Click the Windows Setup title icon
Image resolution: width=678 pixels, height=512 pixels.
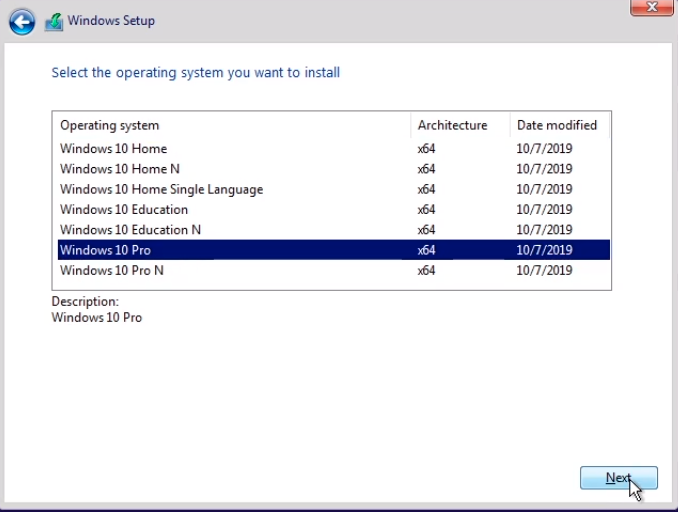(x=54, y=21)
